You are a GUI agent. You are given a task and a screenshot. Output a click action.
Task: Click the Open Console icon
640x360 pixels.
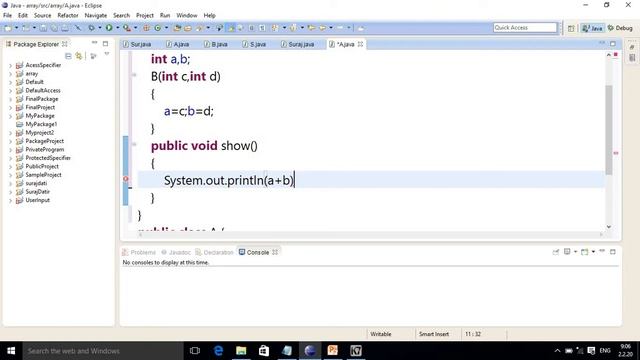coord(584,252)
